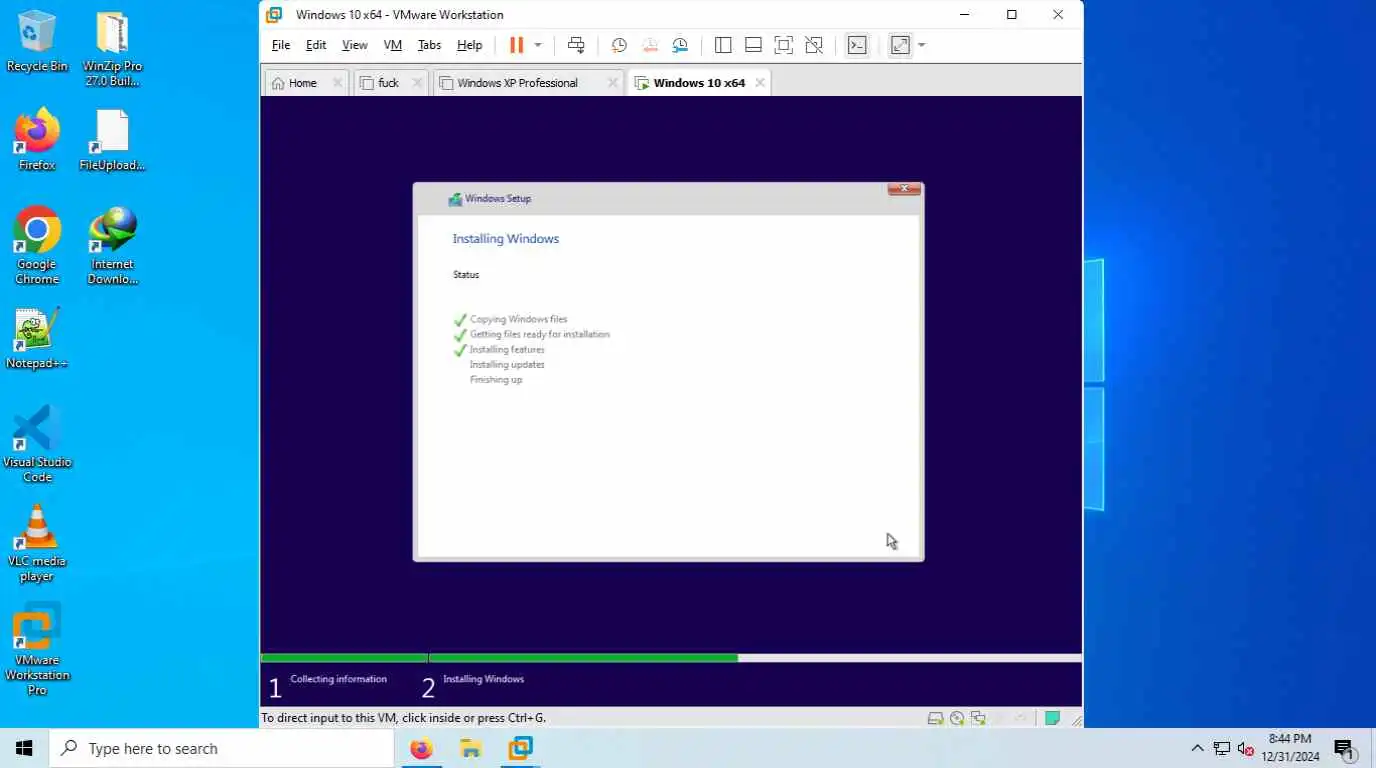Screen dimensions: 1376x768
Task: Click the muted volume tray icon
Action: (x=1246, y=748)
